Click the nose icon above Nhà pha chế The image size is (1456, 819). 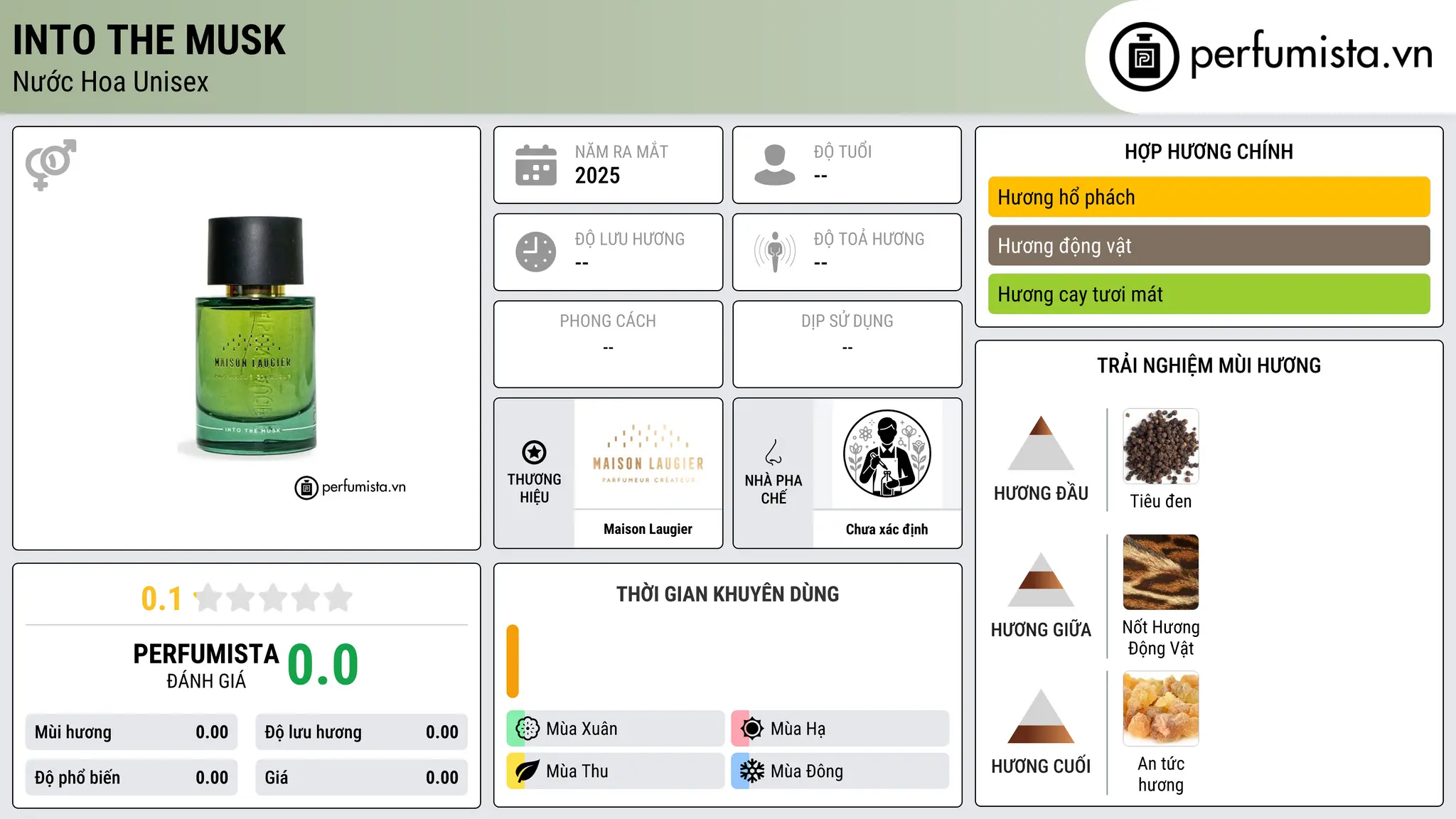(773, 452)
